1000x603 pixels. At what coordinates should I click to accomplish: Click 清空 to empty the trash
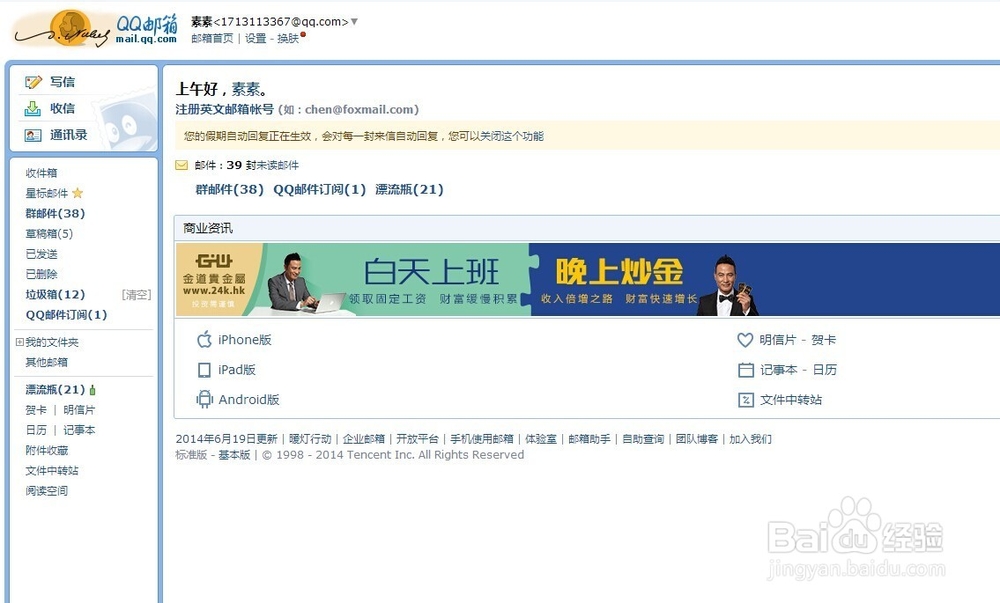tap(136, 294)
